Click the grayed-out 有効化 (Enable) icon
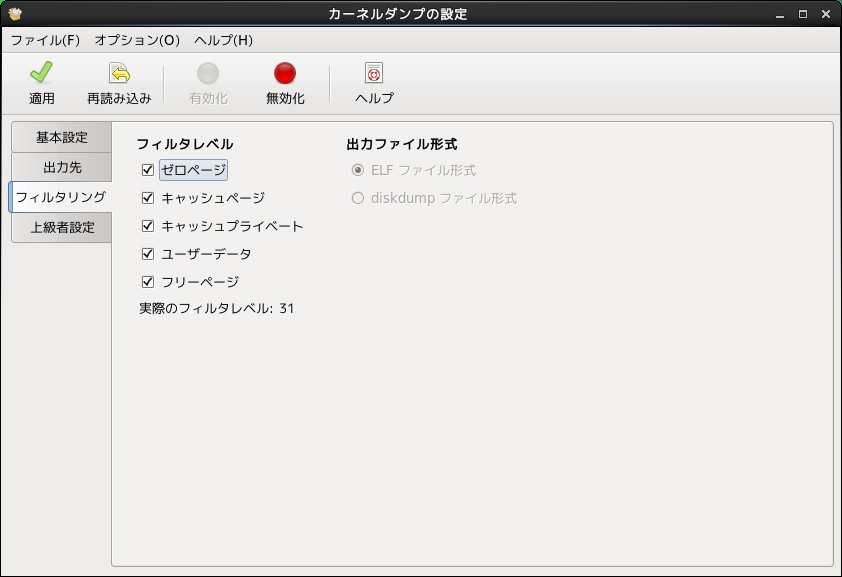Viewport: 842px width, 577px height. click(x=208, y=74)
